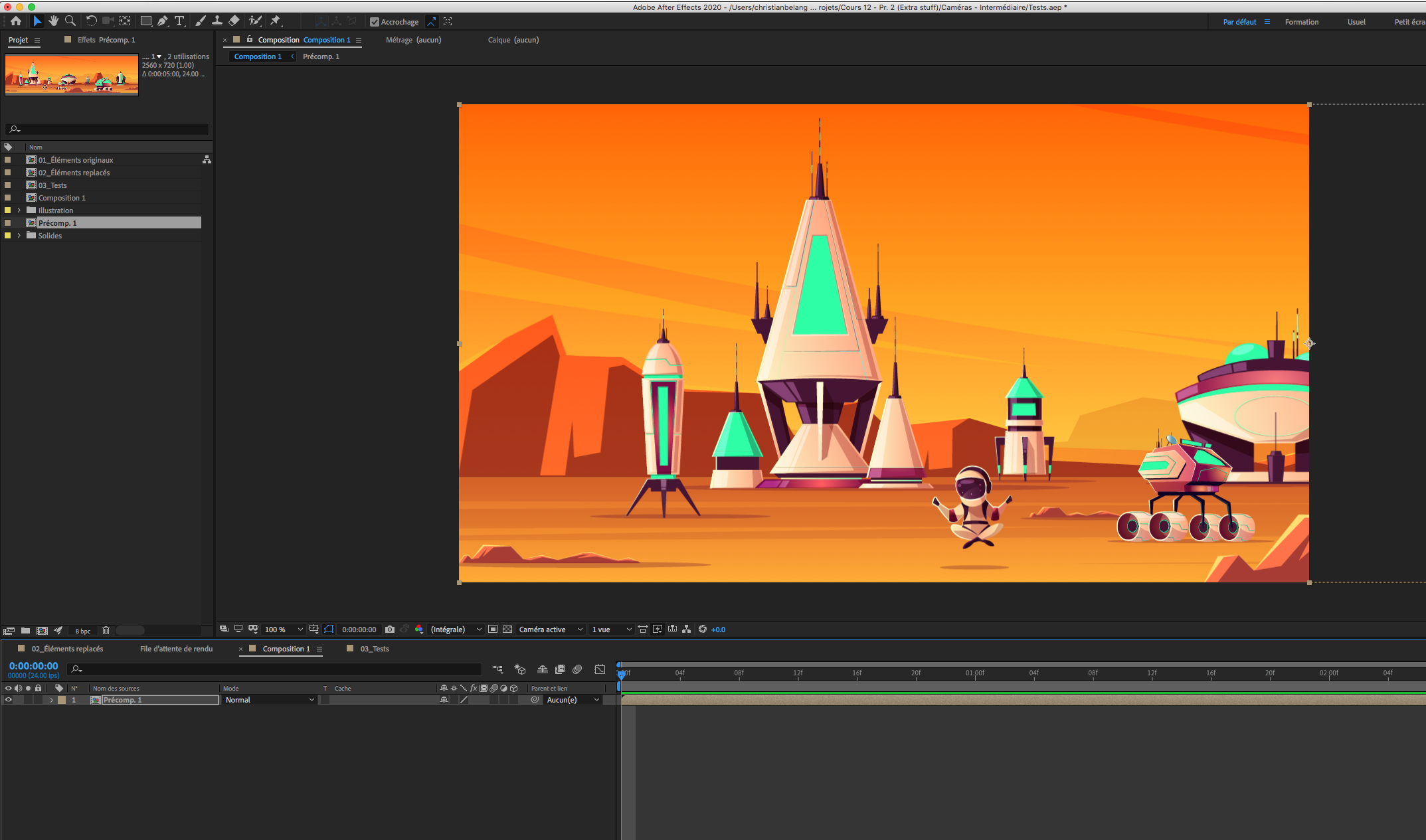
Task: Select the Hand tool
Action: [x=53, y=21]
